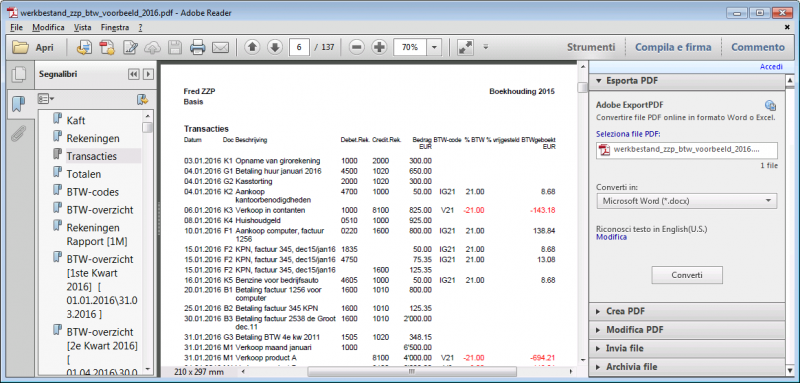Click the bookmarks panel scroll up arrow
This screenshot has width=800, height=383.
point(147,116)
